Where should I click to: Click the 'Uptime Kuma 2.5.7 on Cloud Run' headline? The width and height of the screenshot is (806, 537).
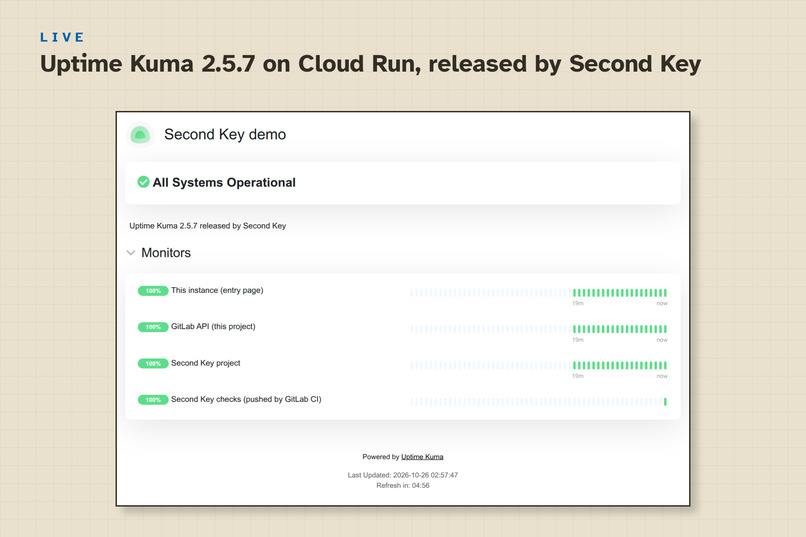[x=371, y=64]
